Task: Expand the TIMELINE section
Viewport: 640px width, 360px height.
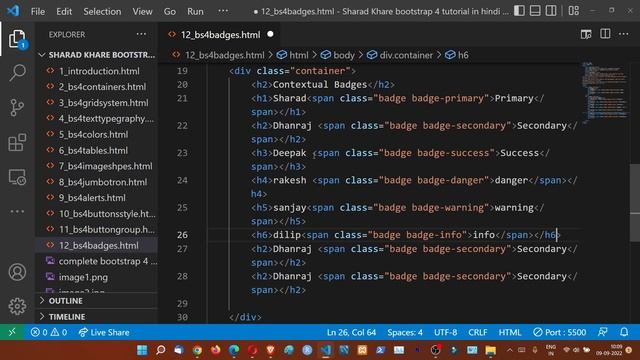Action: pos(98,317)
